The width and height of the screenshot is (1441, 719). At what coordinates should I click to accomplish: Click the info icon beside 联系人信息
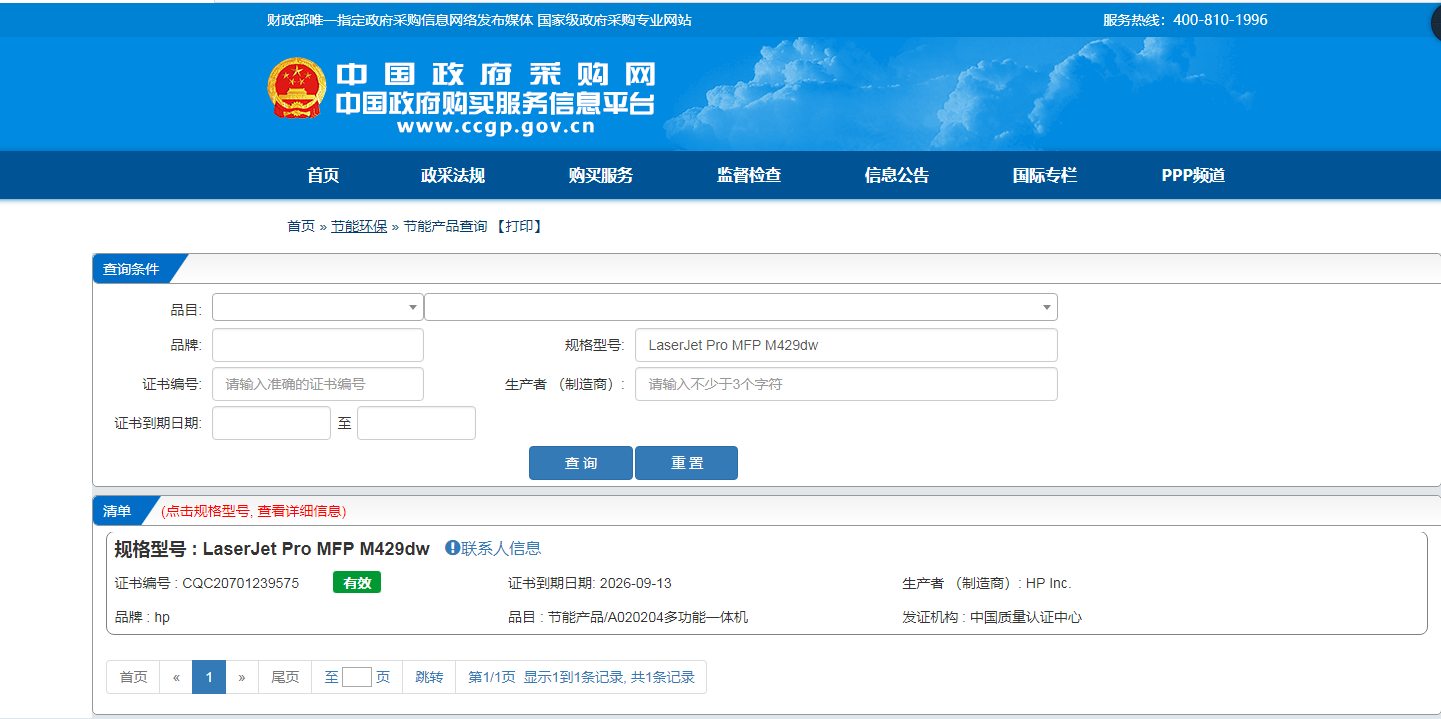(x=452, y=548)
